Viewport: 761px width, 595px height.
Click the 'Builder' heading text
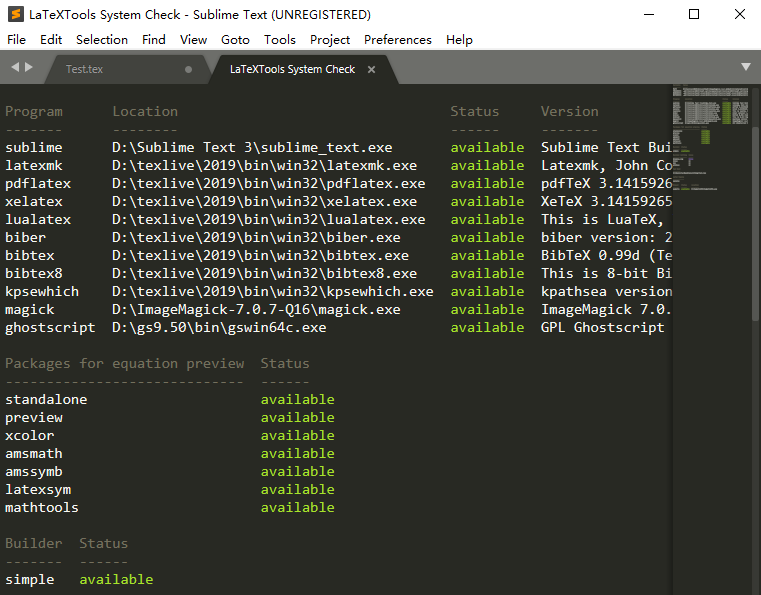pyautogui.click(x=34, y=543)
